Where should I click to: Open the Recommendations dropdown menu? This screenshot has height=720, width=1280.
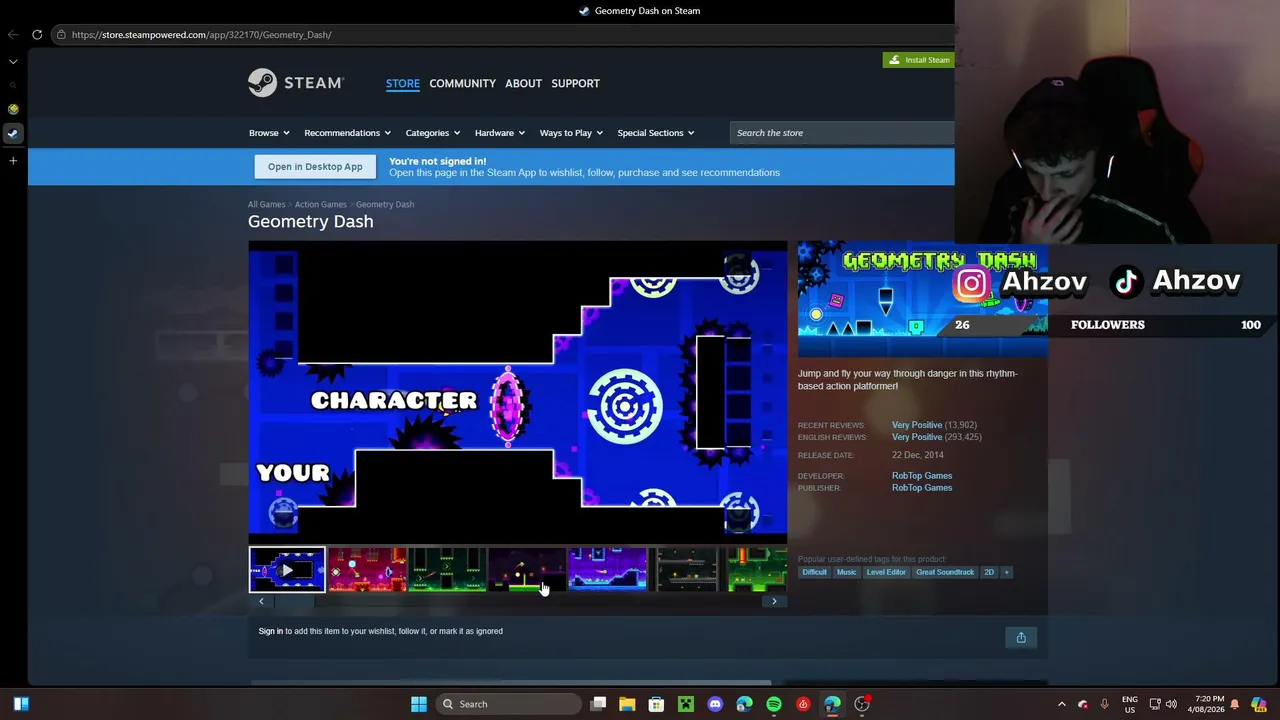pos(348,133)
